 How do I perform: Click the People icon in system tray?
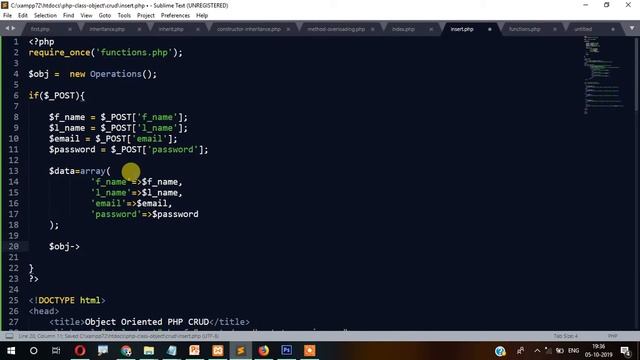520,351
